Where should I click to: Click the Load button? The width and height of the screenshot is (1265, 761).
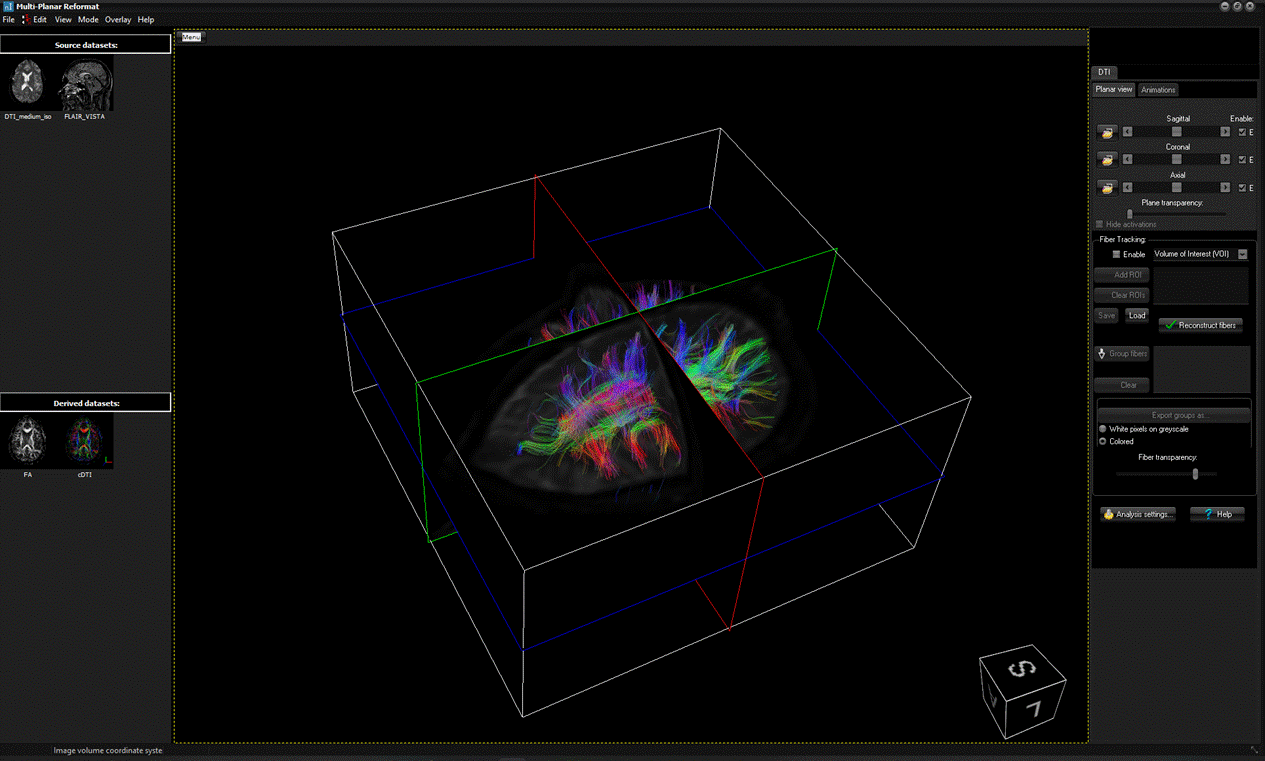pos(1136,316)
